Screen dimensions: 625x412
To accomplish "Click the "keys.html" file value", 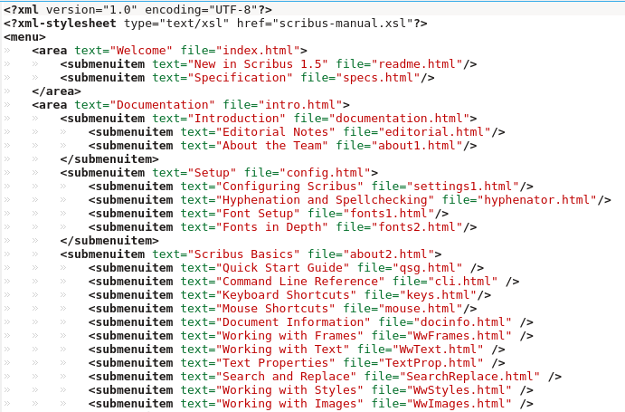I will [x=438, y=295].
